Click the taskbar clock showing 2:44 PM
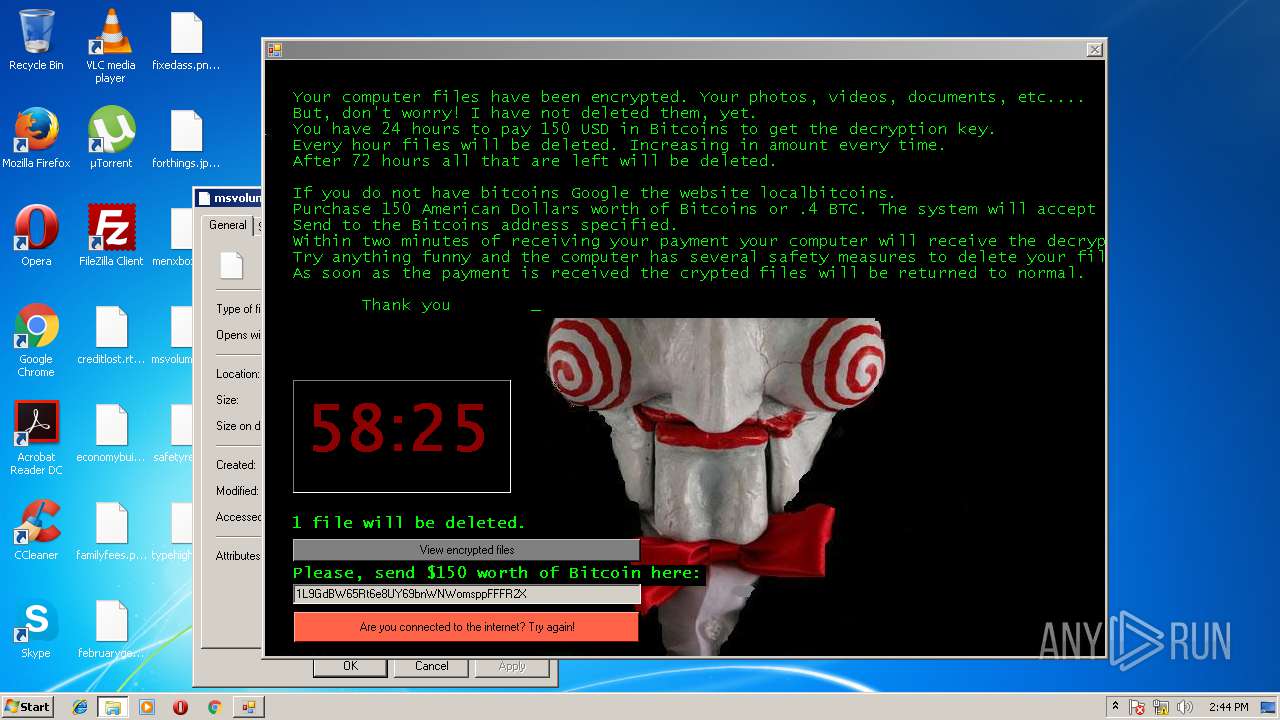1280x720 pixels. [x=1228, y=707]
